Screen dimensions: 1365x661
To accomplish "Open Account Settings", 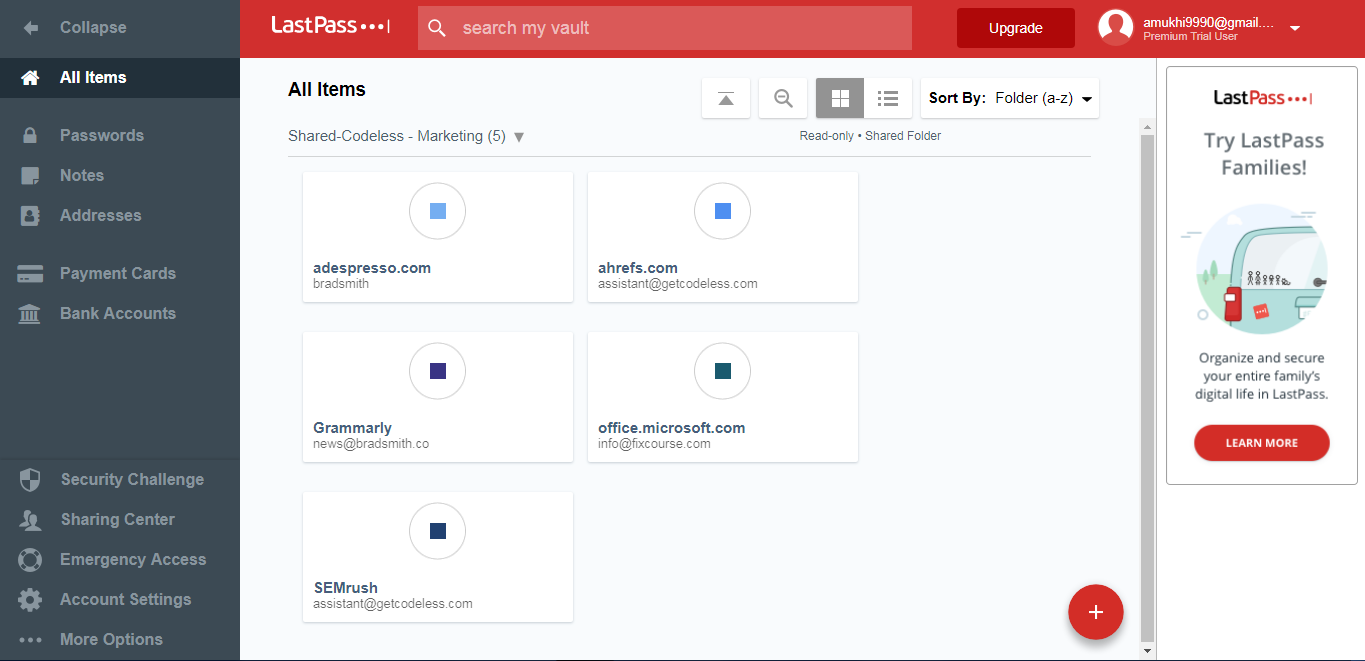I will [120, 600].
